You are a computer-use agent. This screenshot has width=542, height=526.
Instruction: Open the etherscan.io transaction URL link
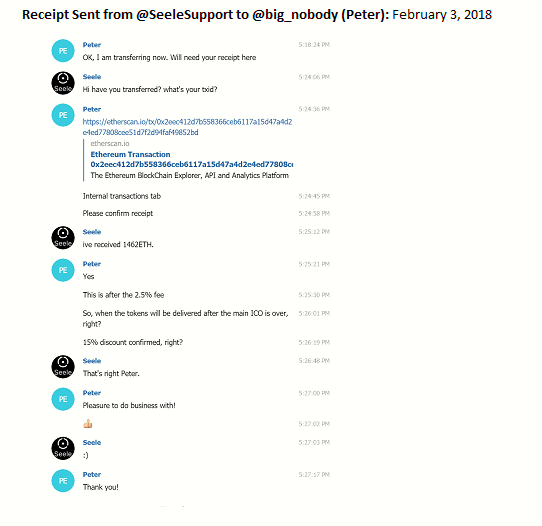click(x=187, y=127)
